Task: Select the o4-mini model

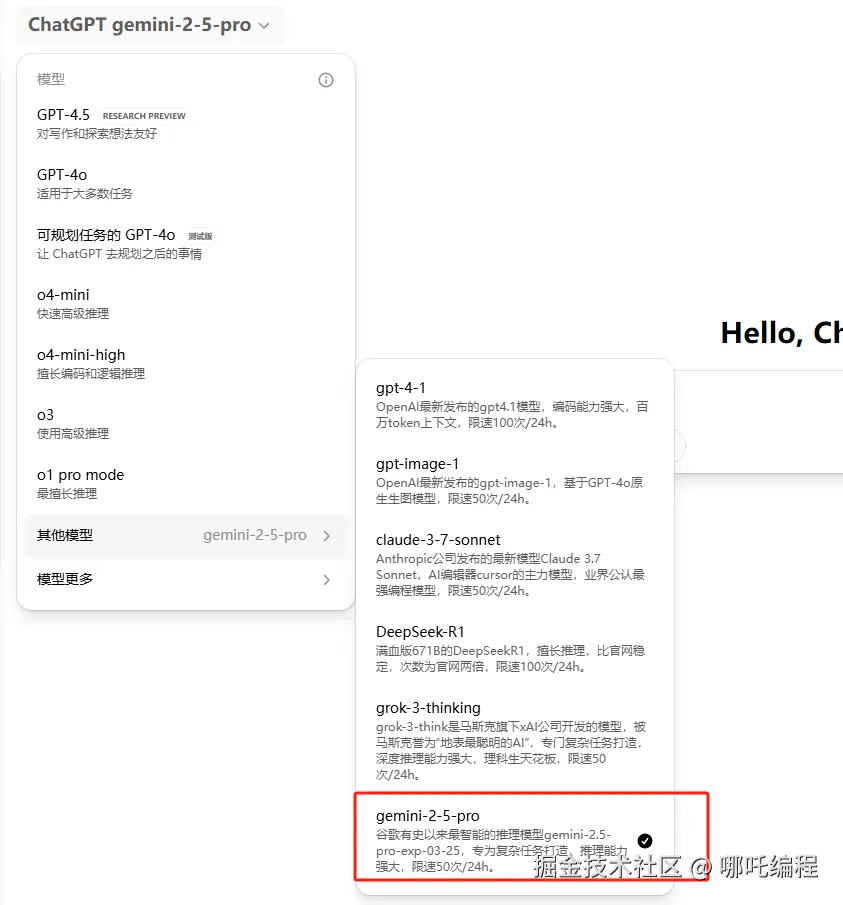Action: coord(185,304)
